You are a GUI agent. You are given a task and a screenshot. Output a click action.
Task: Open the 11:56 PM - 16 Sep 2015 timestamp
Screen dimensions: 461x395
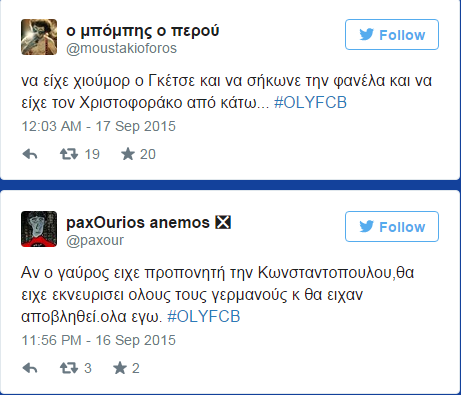98,340
